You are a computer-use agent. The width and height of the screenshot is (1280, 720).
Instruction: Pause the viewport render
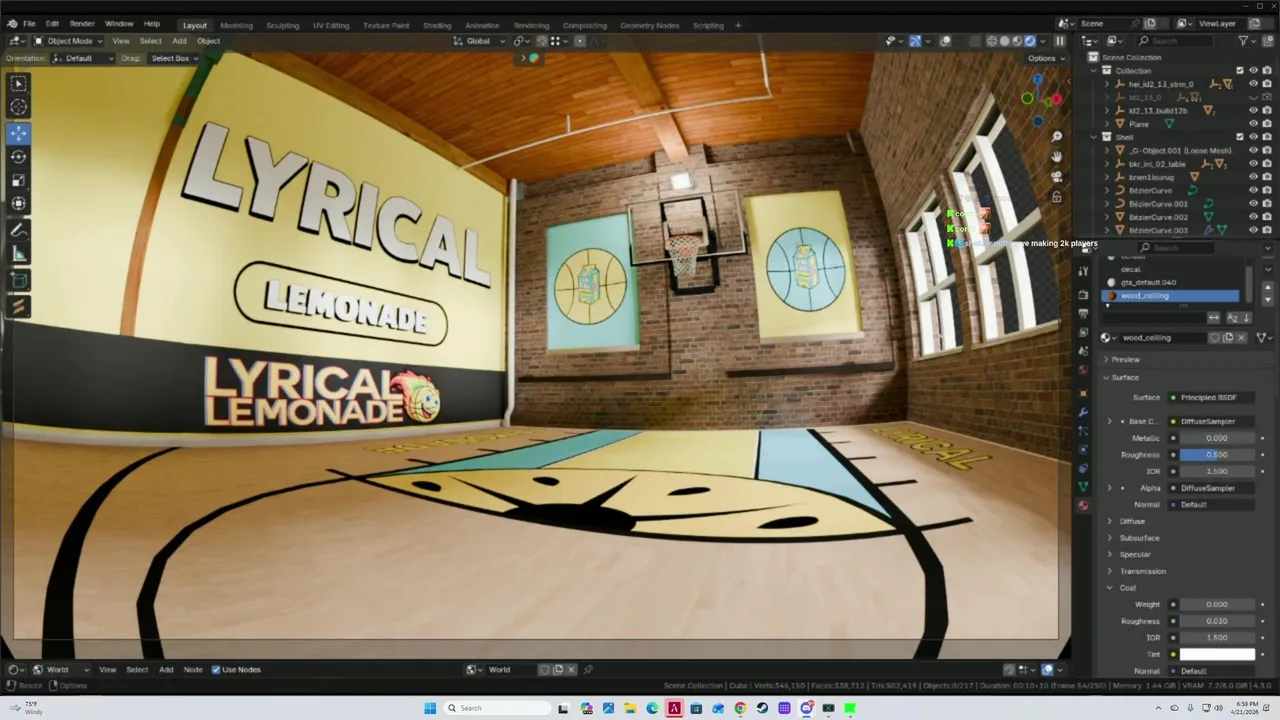pos(1060,41)
